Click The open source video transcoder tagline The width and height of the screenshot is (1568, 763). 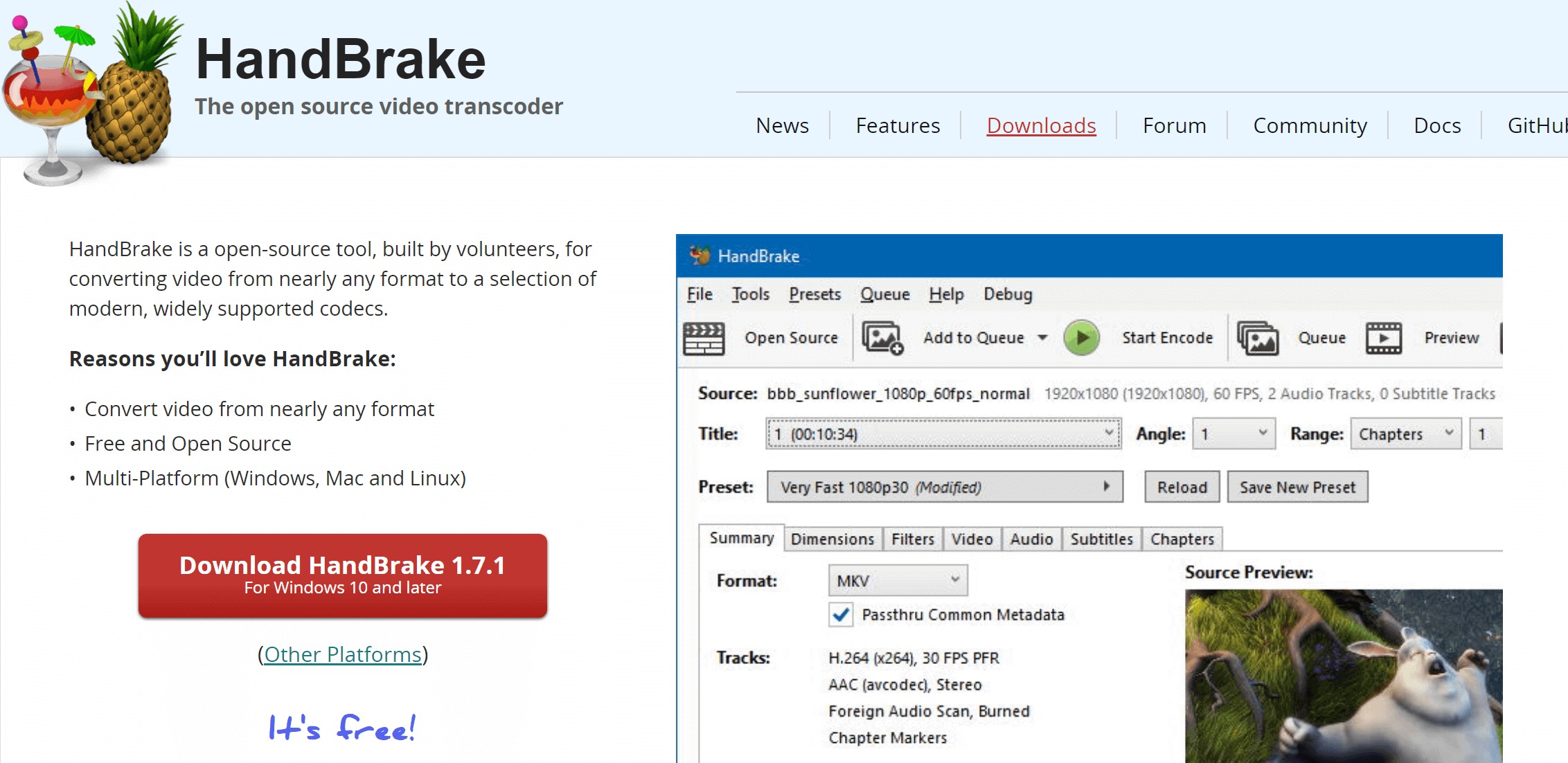(379, 107)
